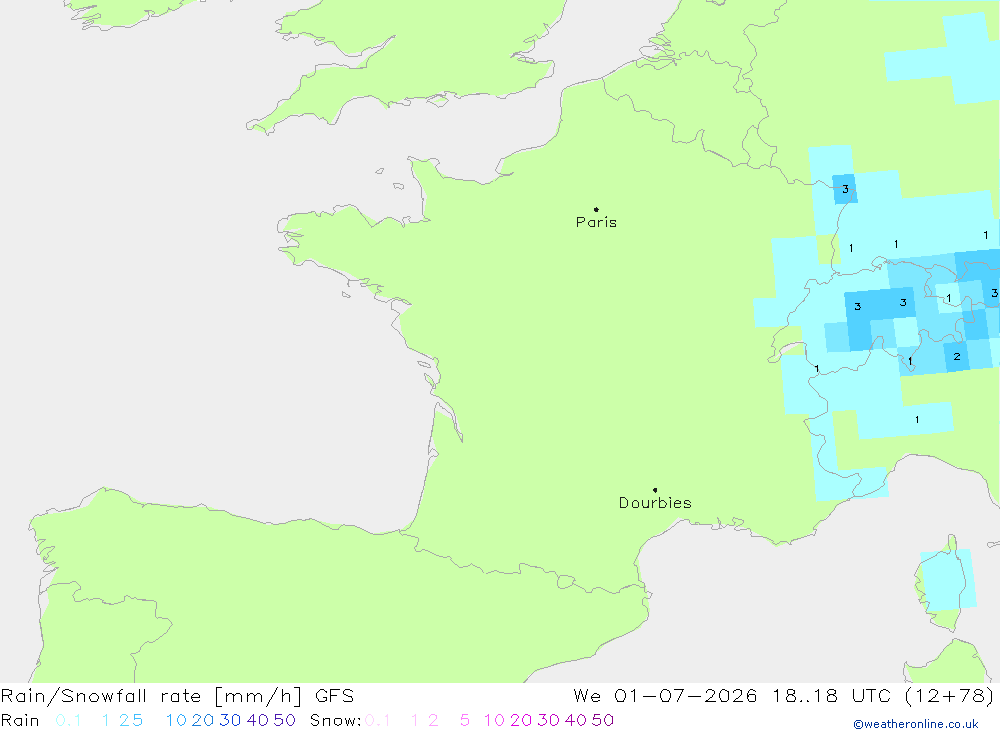1000x733 pixels.
Task: Click the Paris location dot marker
Action: pyautogui.click(x=596, y=209)
